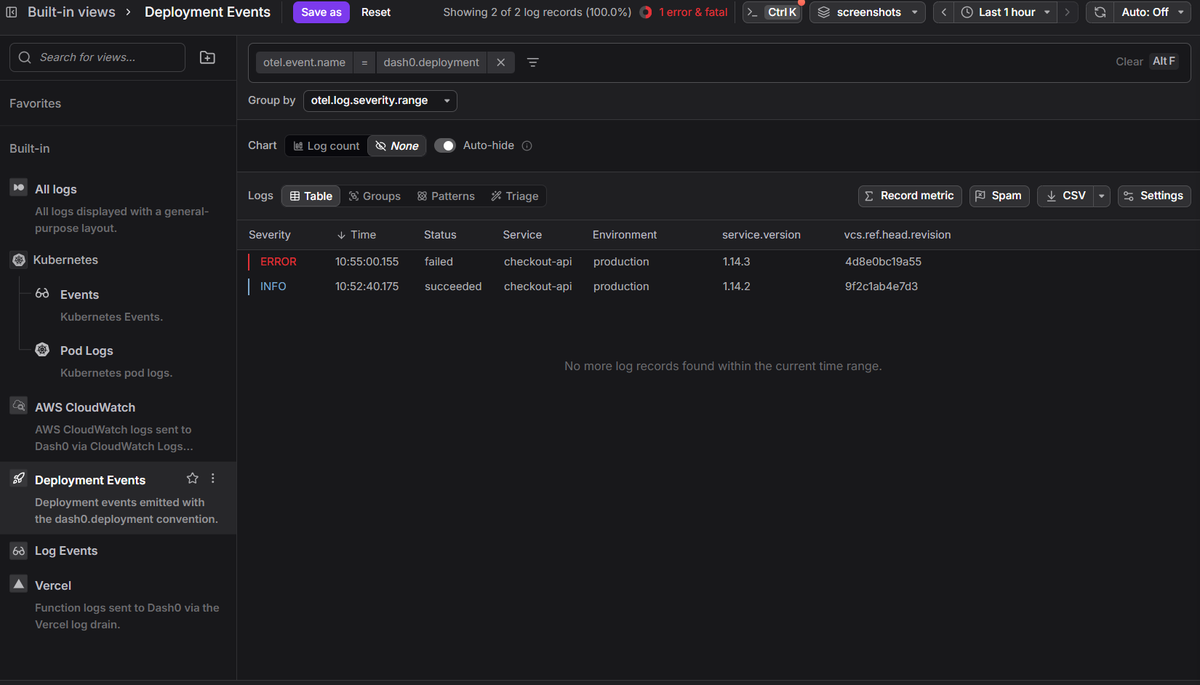Click the succeeded status cell
Viewport: 1200px width, 685px height.
453,287
